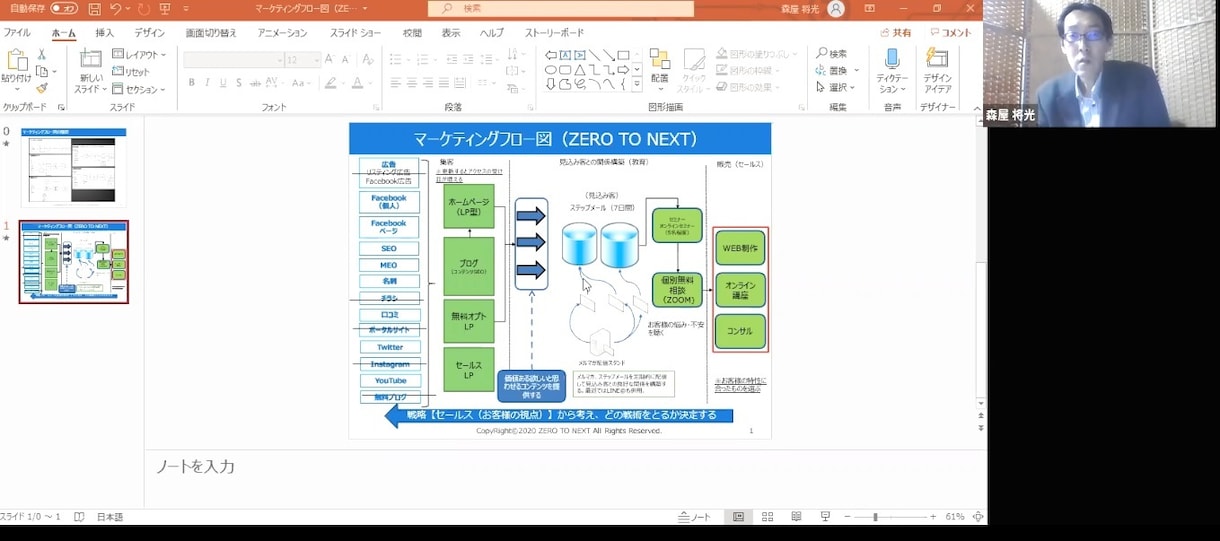Screen dimensions: 1220x541
Task: Select the triangle shape in shapes gallery
Action: click(x=580, y=70)
